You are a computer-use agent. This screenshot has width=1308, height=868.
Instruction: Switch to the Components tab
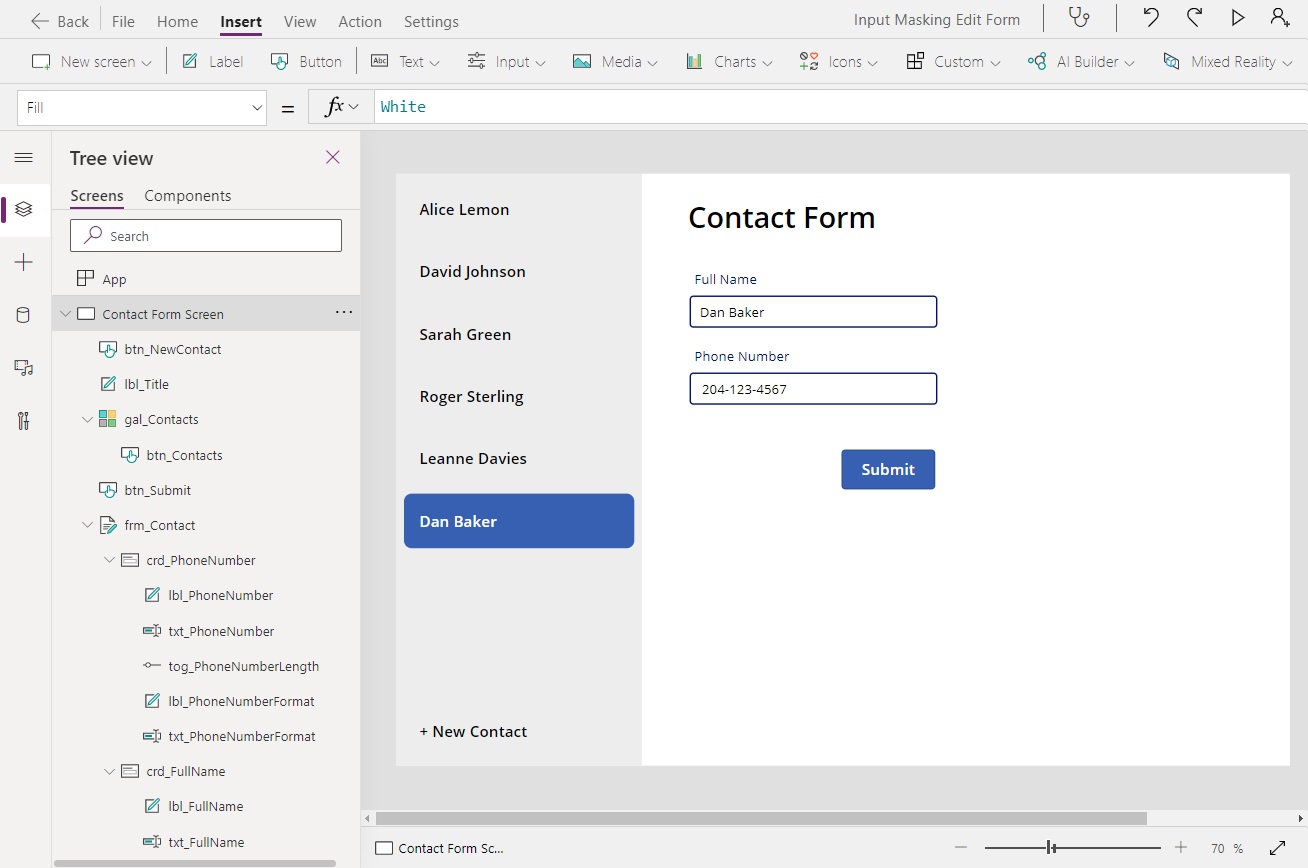point(187,195)
